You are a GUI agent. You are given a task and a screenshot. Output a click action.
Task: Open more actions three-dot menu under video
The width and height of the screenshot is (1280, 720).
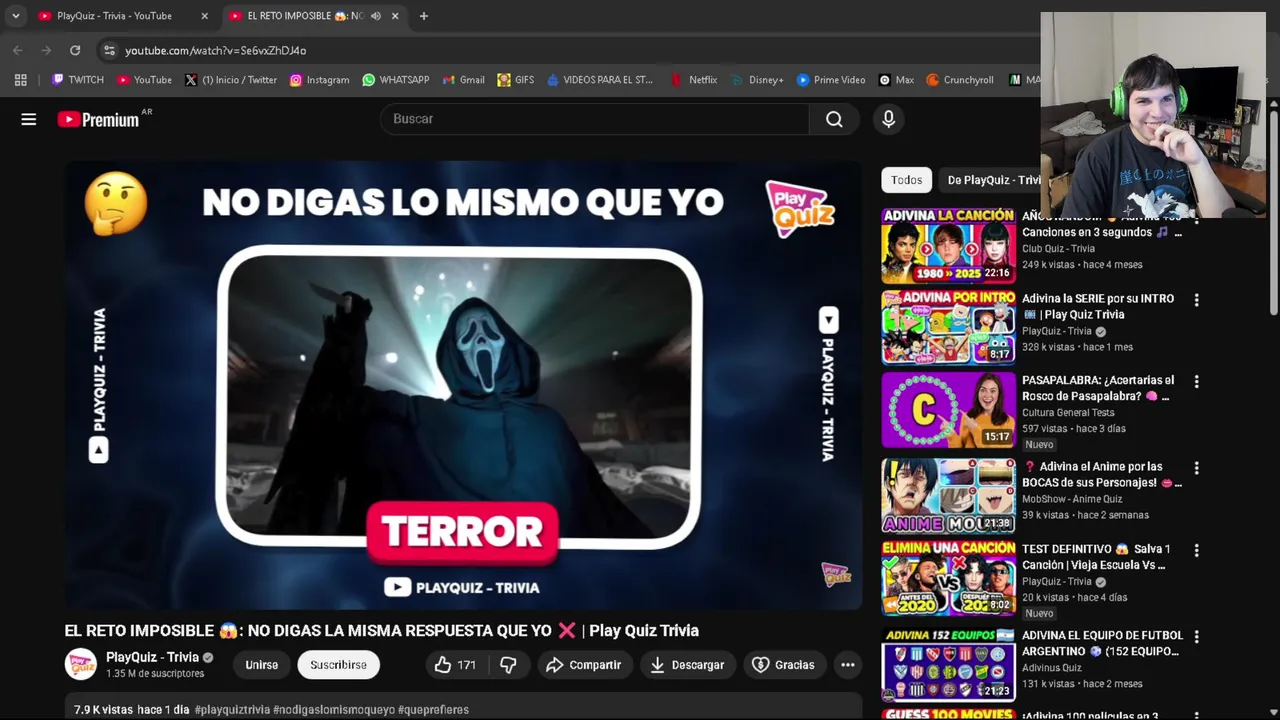point(848,665)
